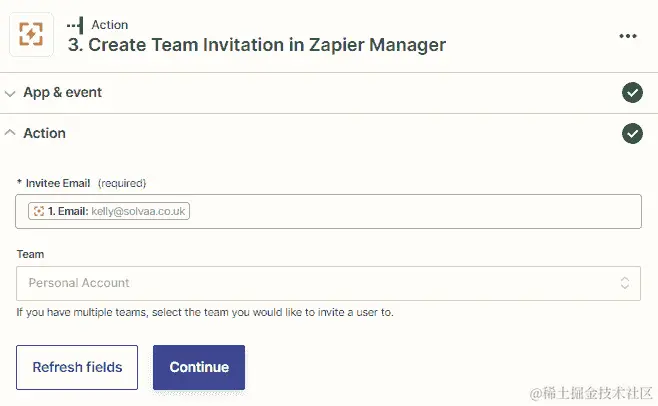
Task: Open the Team dropdown showing Personal Account
Action: (x=320, y=283)
